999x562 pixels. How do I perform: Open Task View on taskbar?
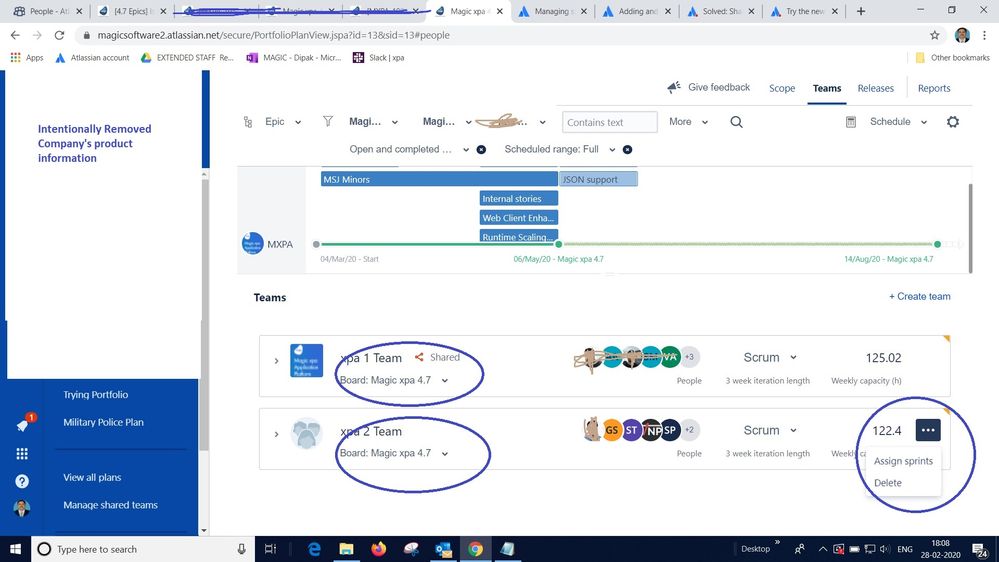[270, 549]
